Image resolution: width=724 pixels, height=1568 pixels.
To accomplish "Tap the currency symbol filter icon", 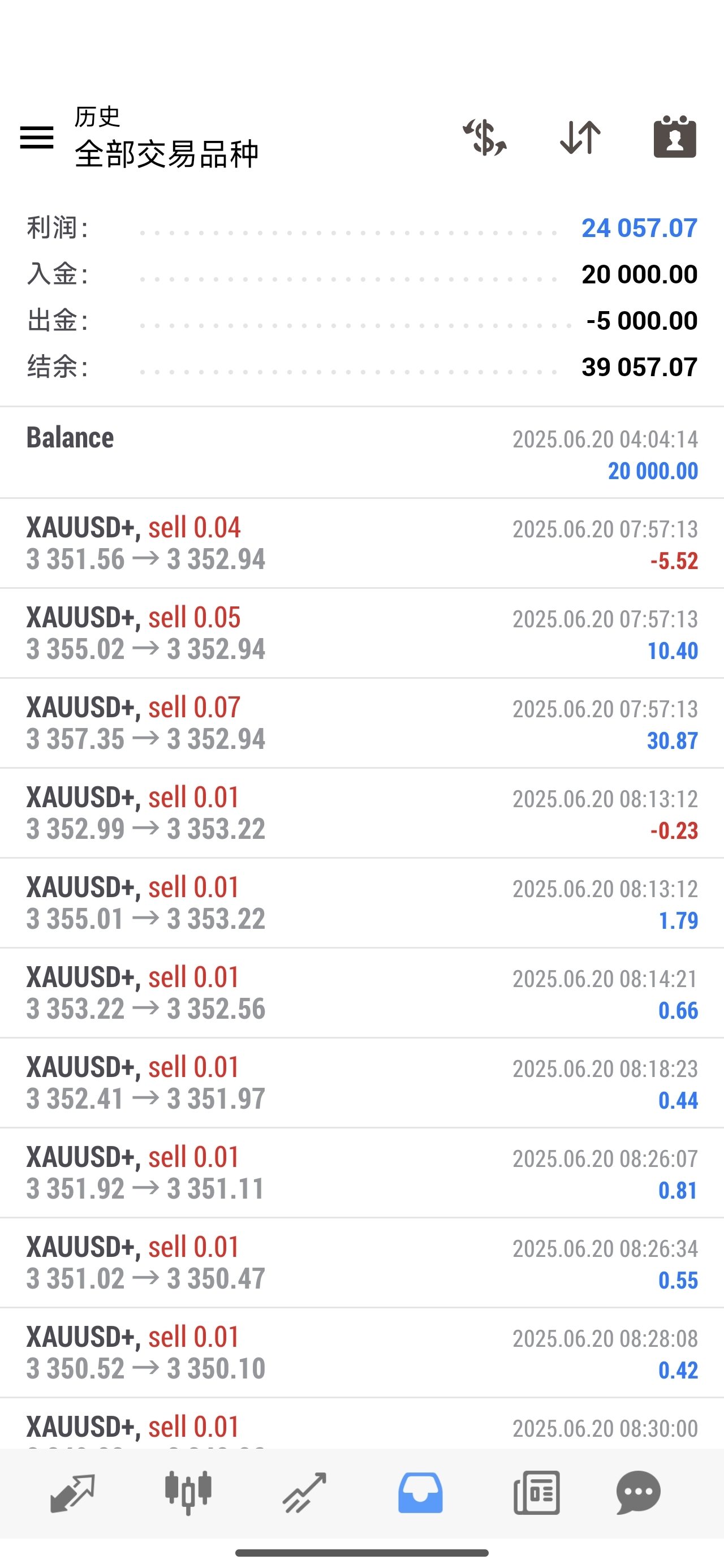I will pos(485,137).
